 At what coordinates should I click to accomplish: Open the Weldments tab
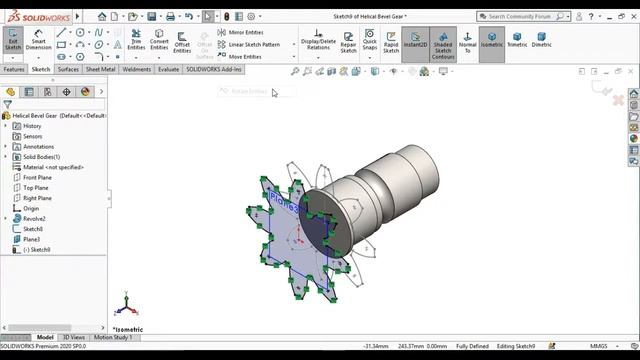pos(137,69)
